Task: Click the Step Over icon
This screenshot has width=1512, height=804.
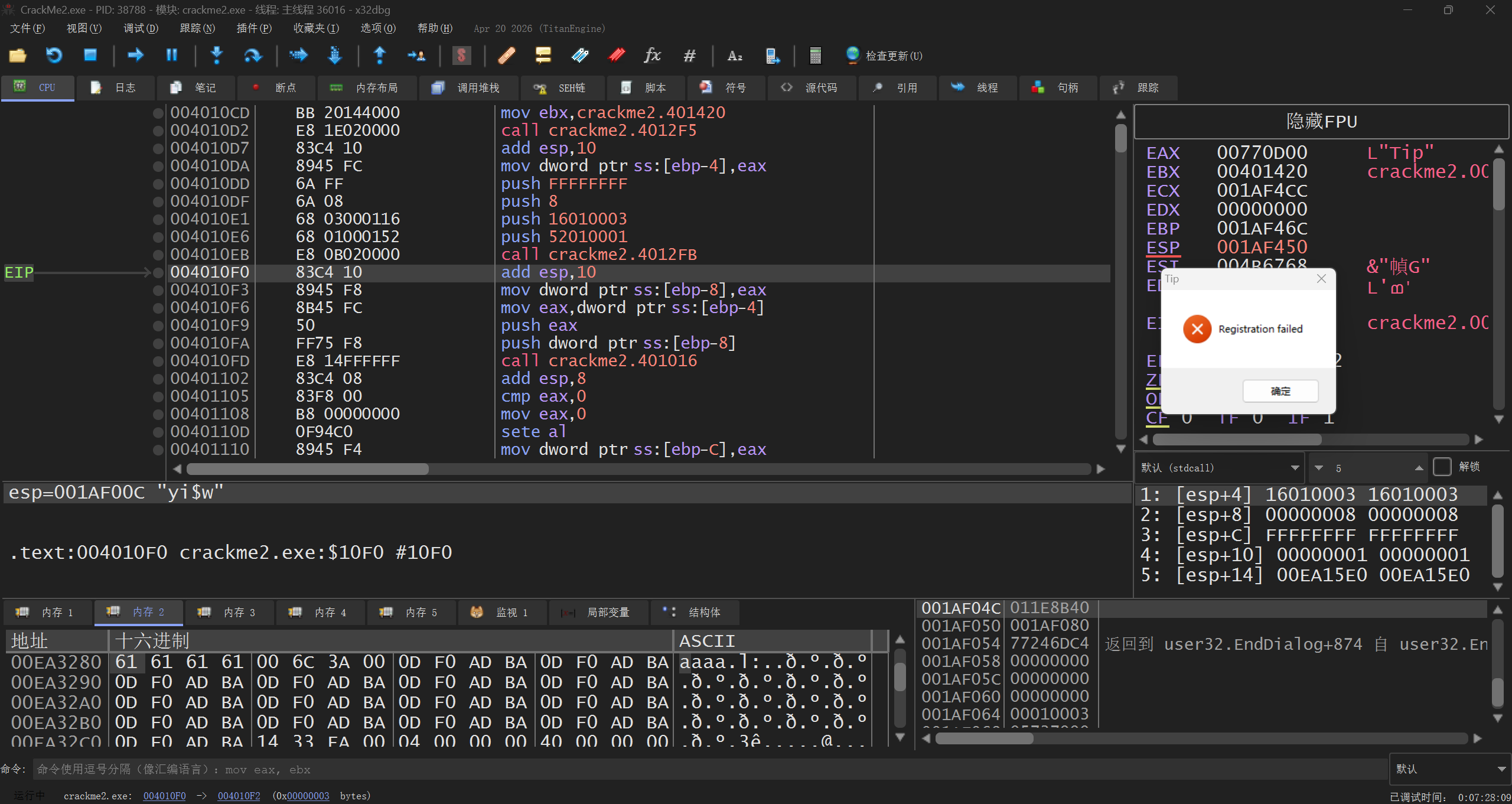Action: point(253,56)
